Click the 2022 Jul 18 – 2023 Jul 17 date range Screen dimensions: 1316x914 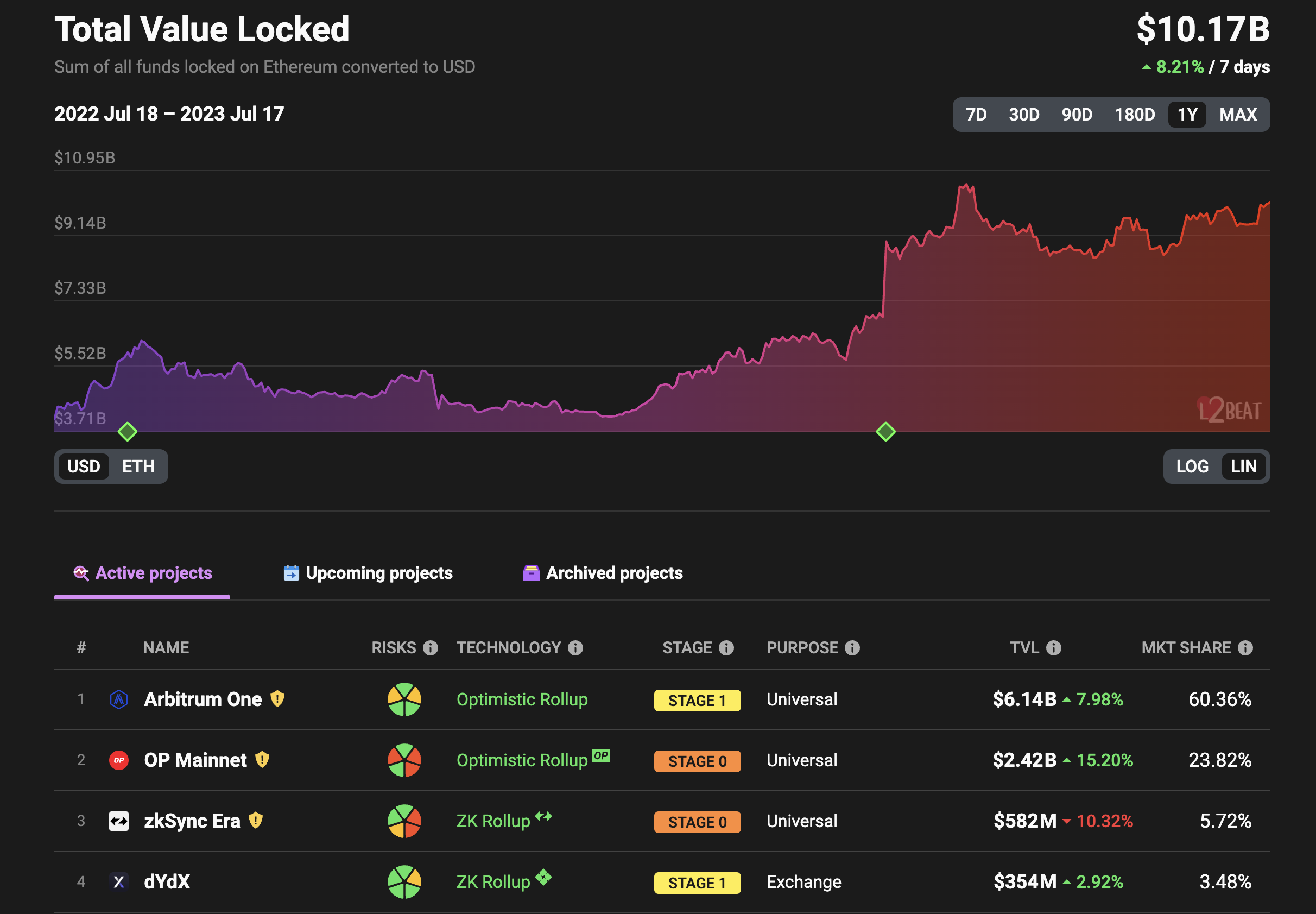(169, 114)
